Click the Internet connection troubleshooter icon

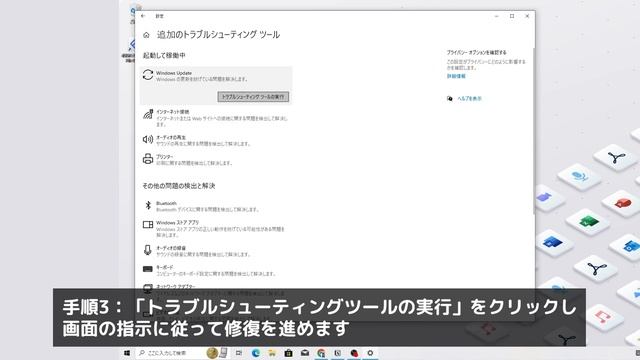point(148,114)
